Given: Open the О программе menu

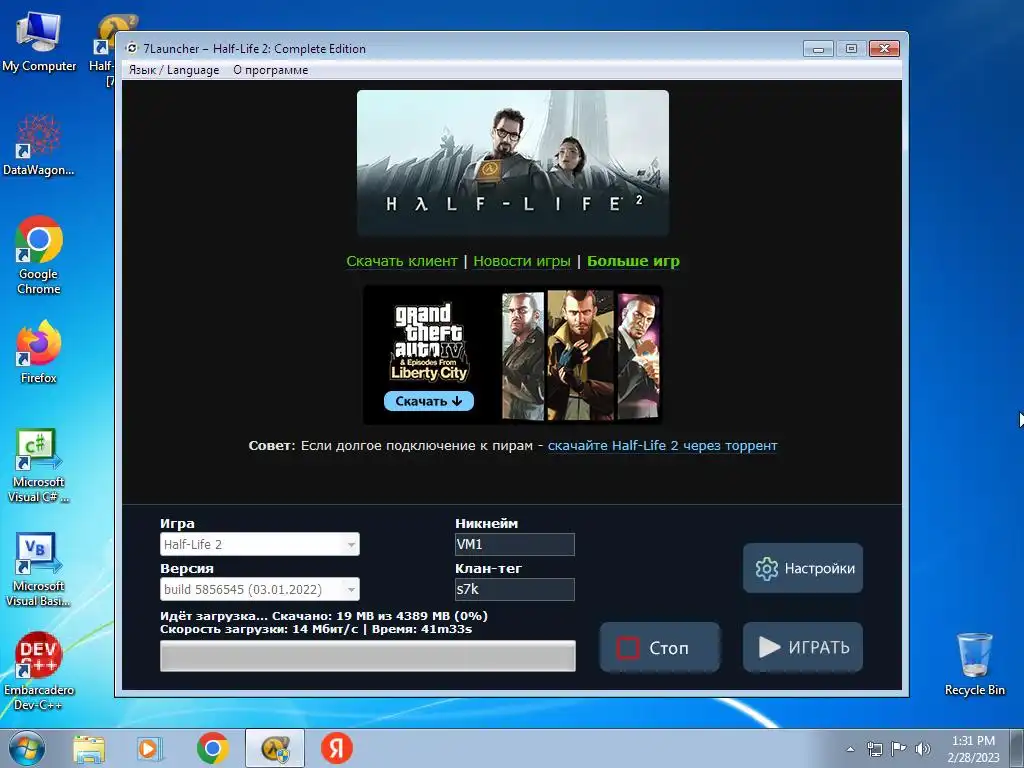Looking at the screenshot, I should [x=270, y=70].
